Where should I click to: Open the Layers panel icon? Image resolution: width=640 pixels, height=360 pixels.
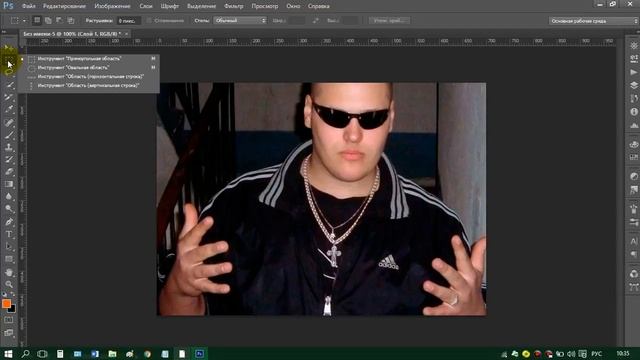pos(633,85)
